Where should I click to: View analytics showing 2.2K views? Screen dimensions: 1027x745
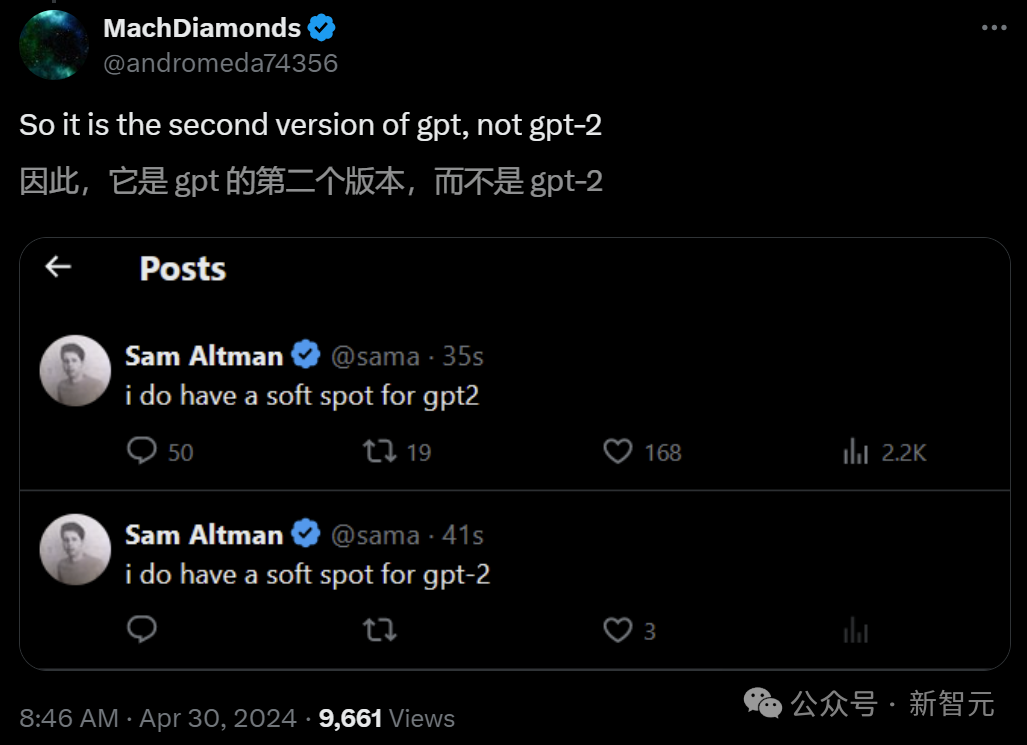856,452
